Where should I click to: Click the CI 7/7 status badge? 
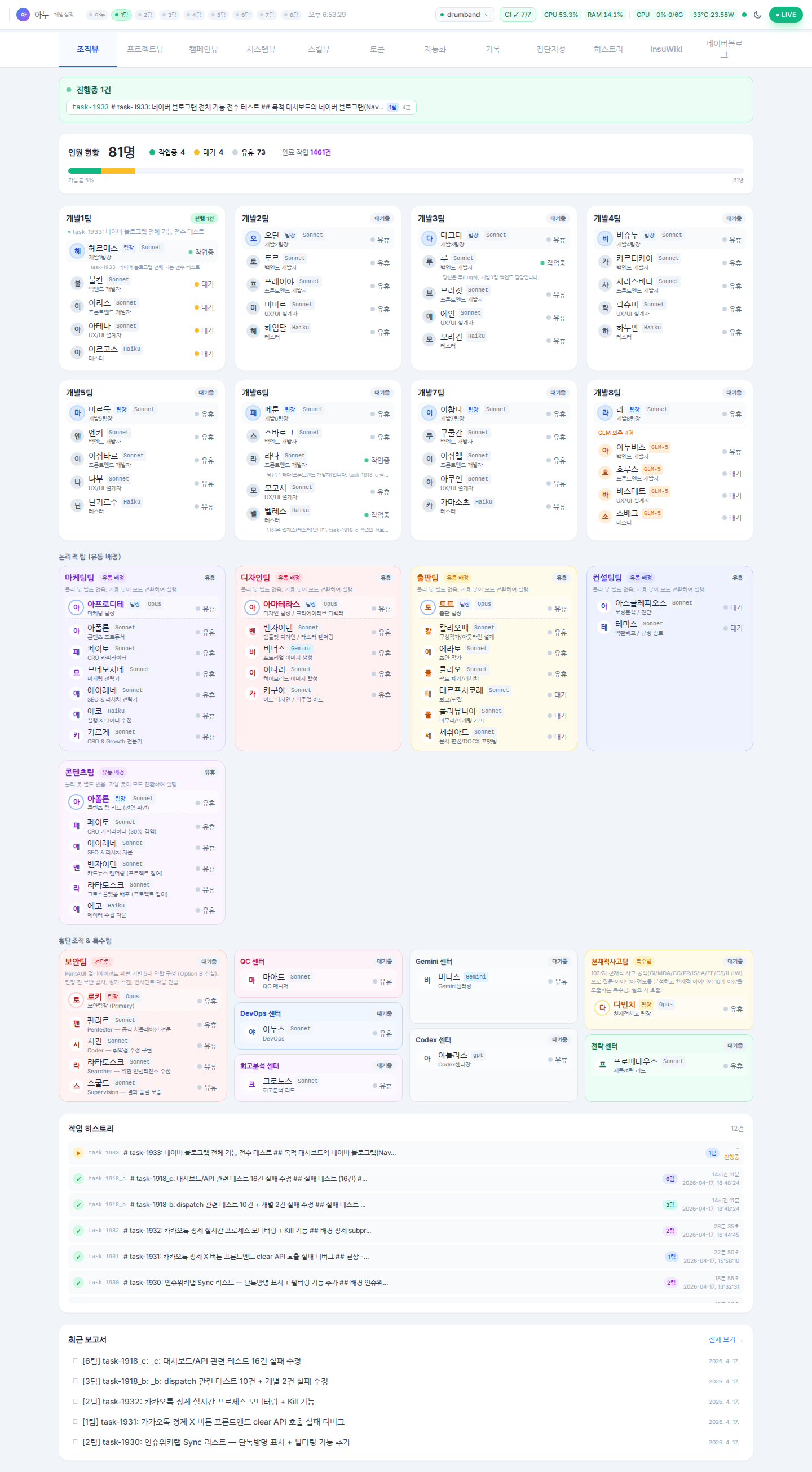[517, 15]
